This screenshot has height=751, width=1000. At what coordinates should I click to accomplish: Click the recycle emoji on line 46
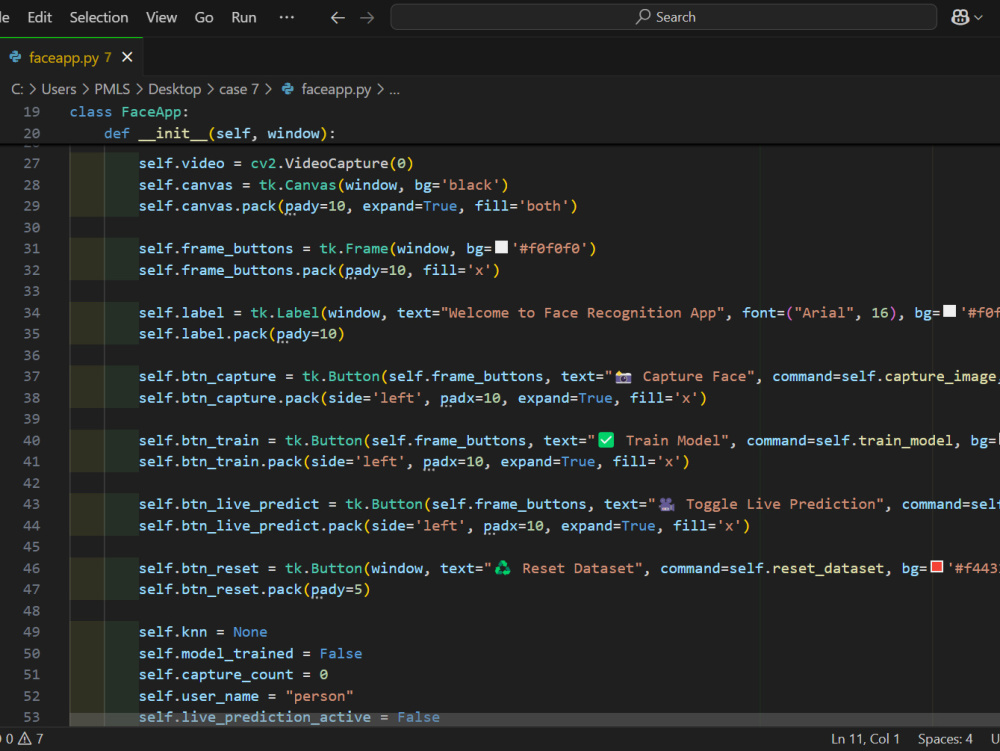point(503,568)
